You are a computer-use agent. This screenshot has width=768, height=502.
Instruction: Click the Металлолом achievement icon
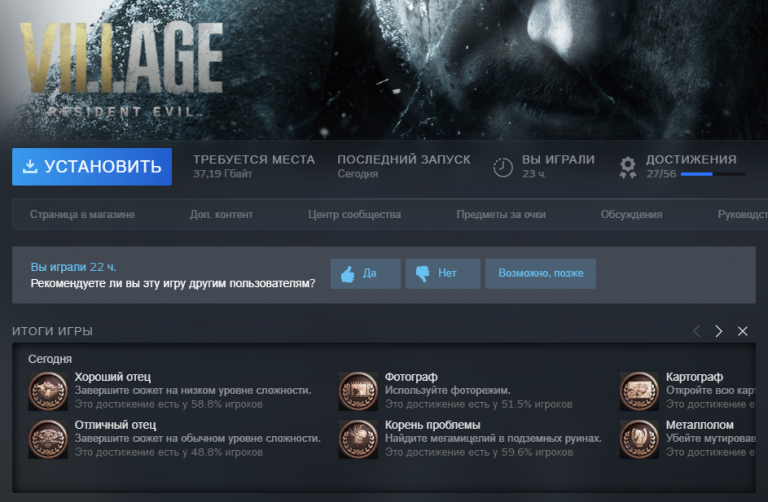639,439
